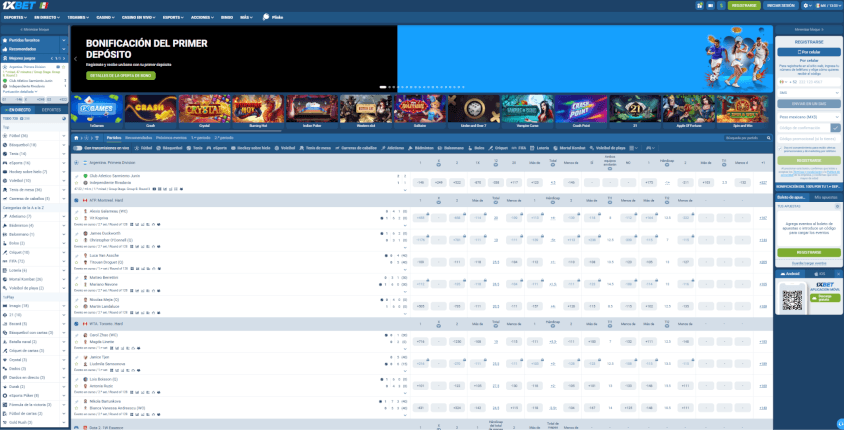844x430 pixels.
Task: Expand the DEPORTES menu
Action: 15,17
